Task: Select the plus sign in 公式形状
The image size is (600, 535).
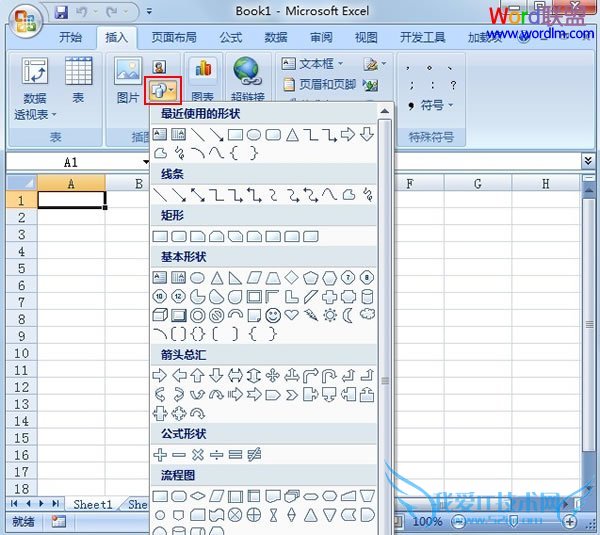Action: 160,455
